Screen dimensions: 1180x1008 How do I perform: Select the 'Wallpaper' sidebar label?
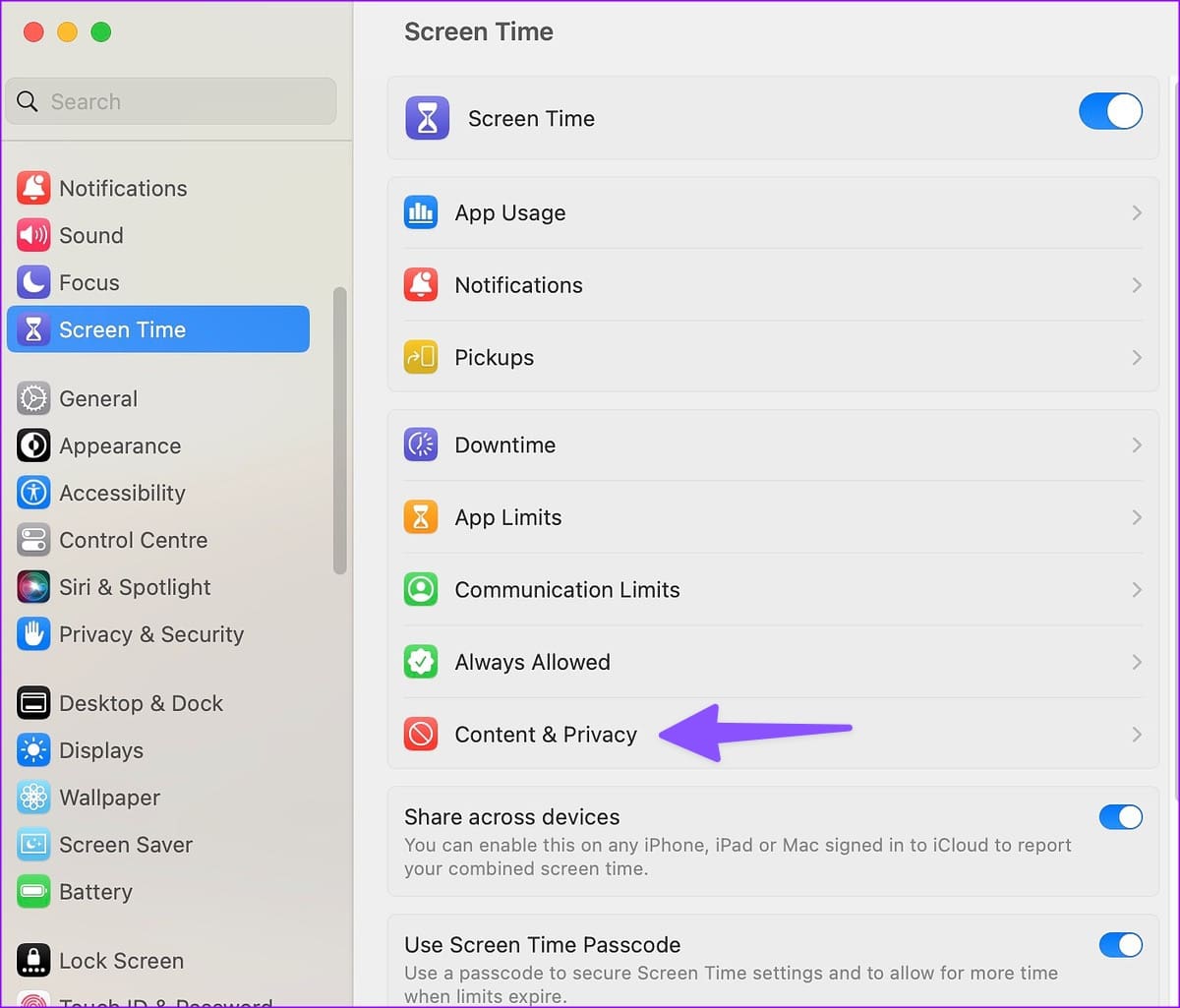point(109,798)
